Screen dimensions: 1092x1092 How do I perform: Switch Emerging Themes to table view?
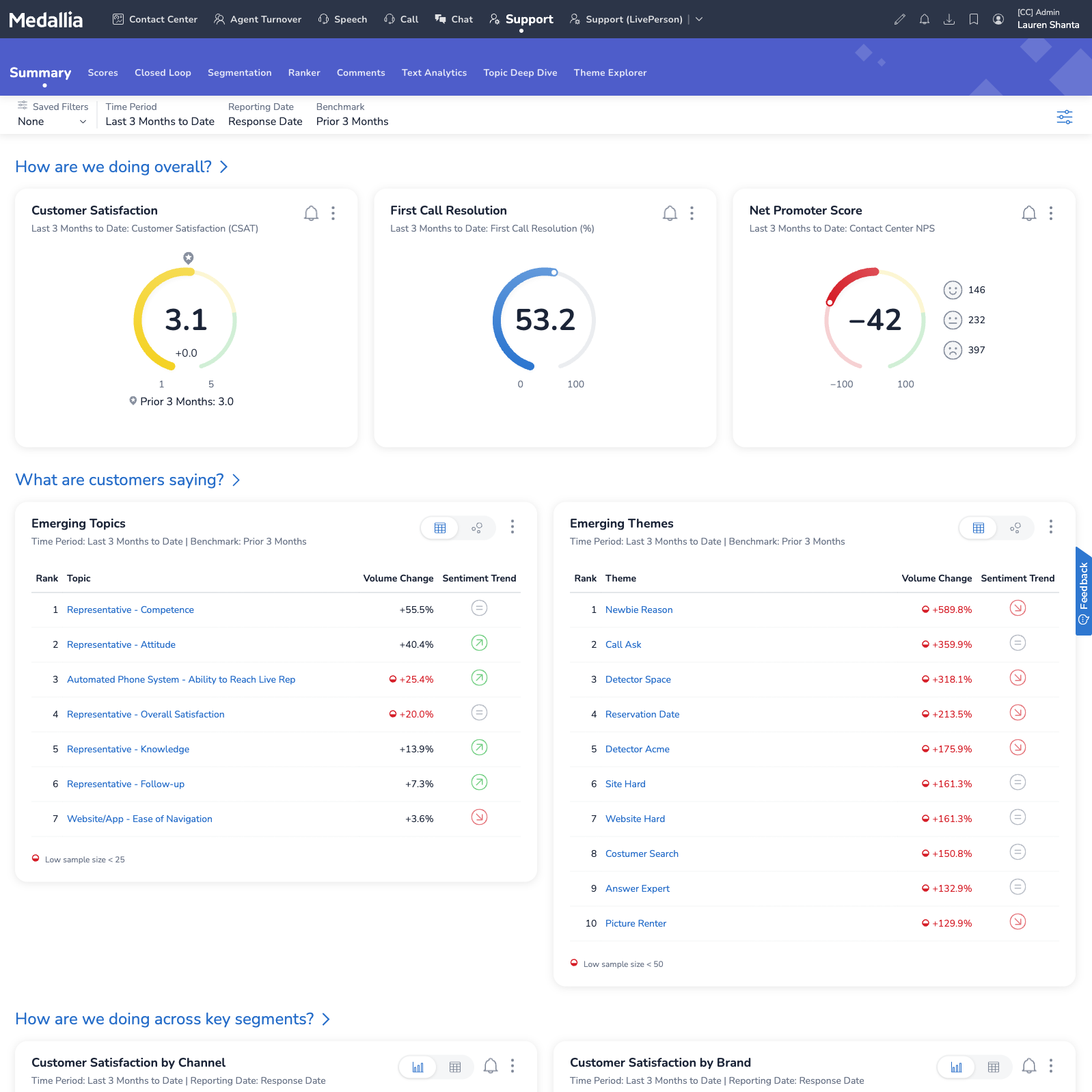978,528
